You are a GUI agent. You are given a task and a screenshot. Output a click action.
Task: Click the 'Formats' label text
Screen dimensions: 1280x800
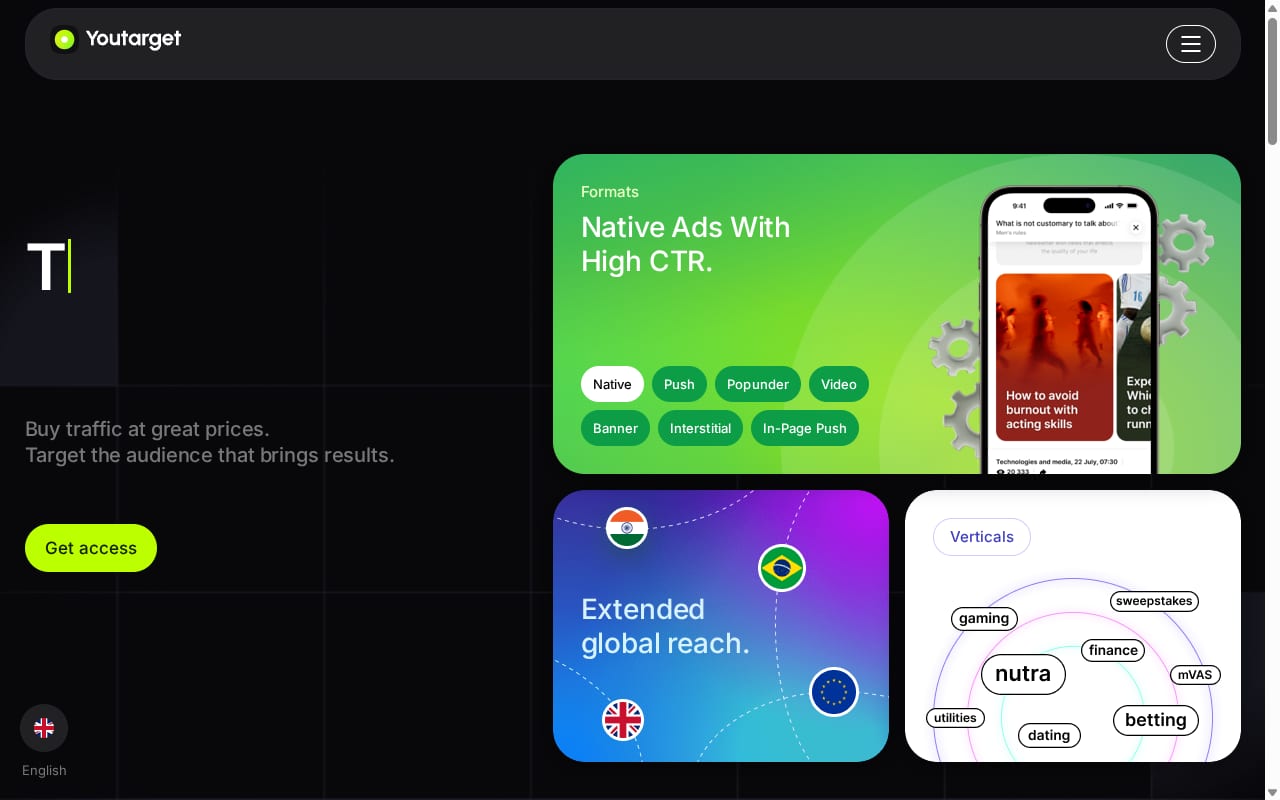(610, 192)
